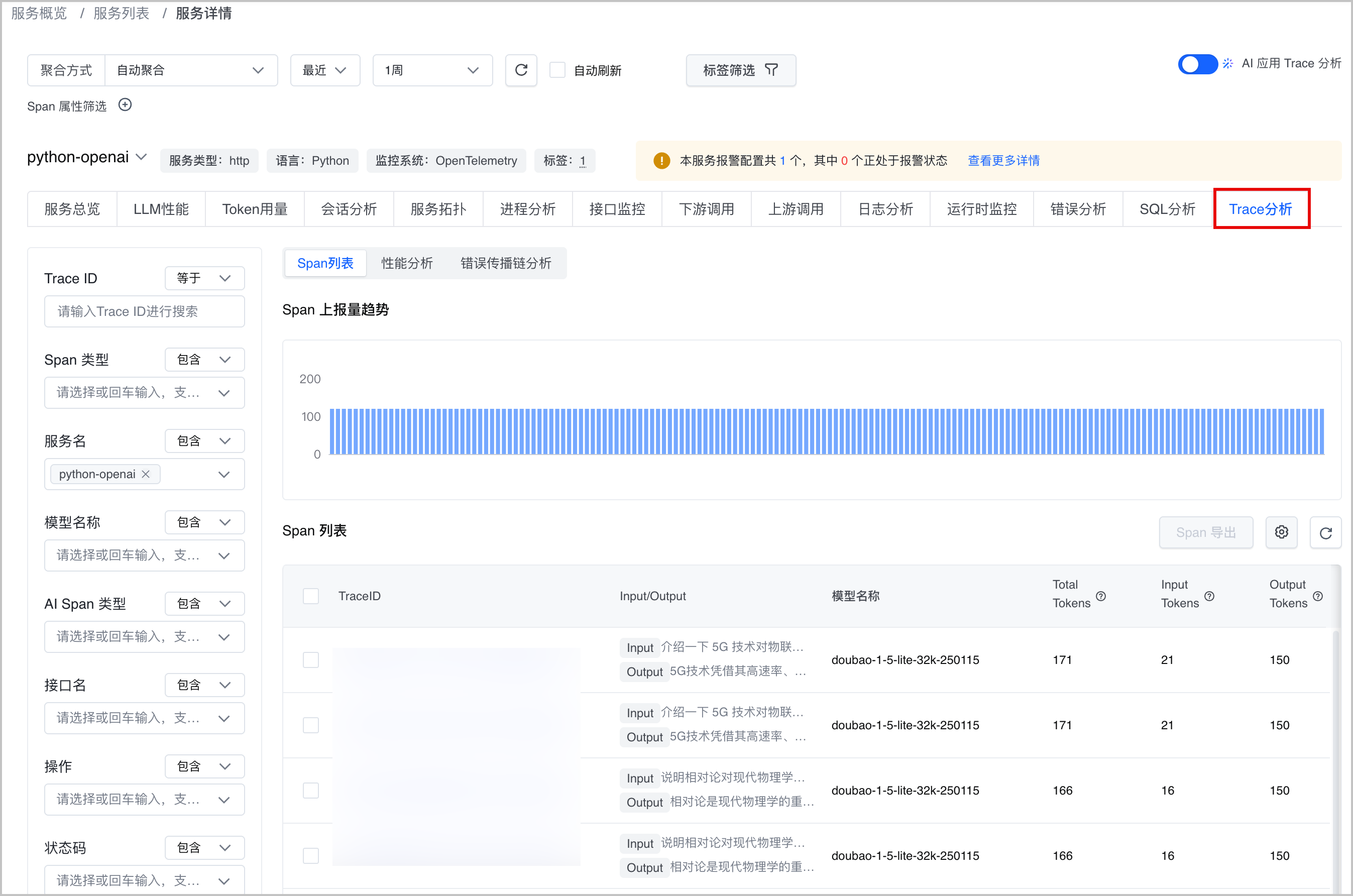
Task: Add a Span attribute filter with plus icon
Action: pos(125,105)
